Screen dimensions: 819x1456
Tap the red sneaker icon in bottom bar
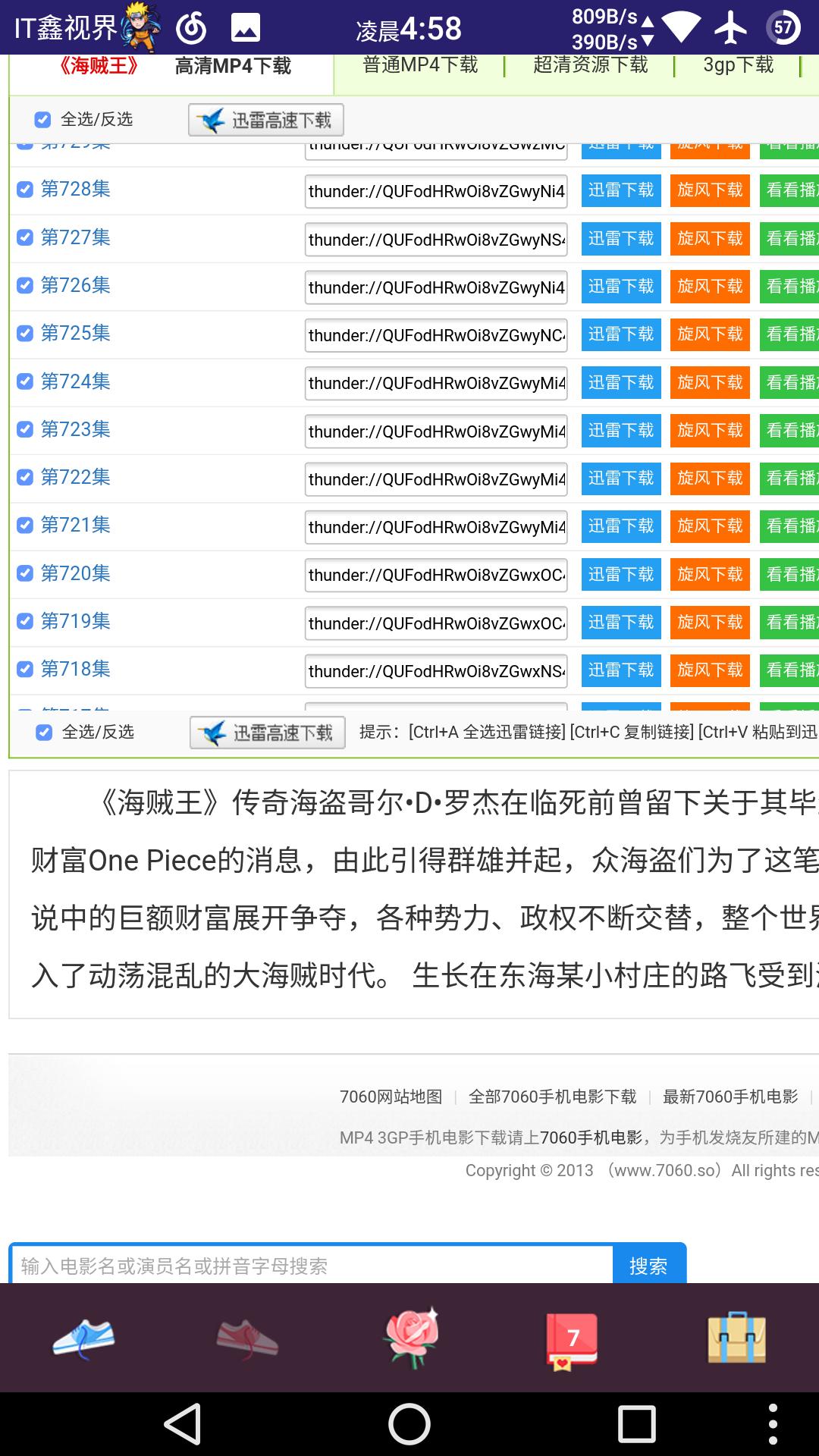[247, 1338]
